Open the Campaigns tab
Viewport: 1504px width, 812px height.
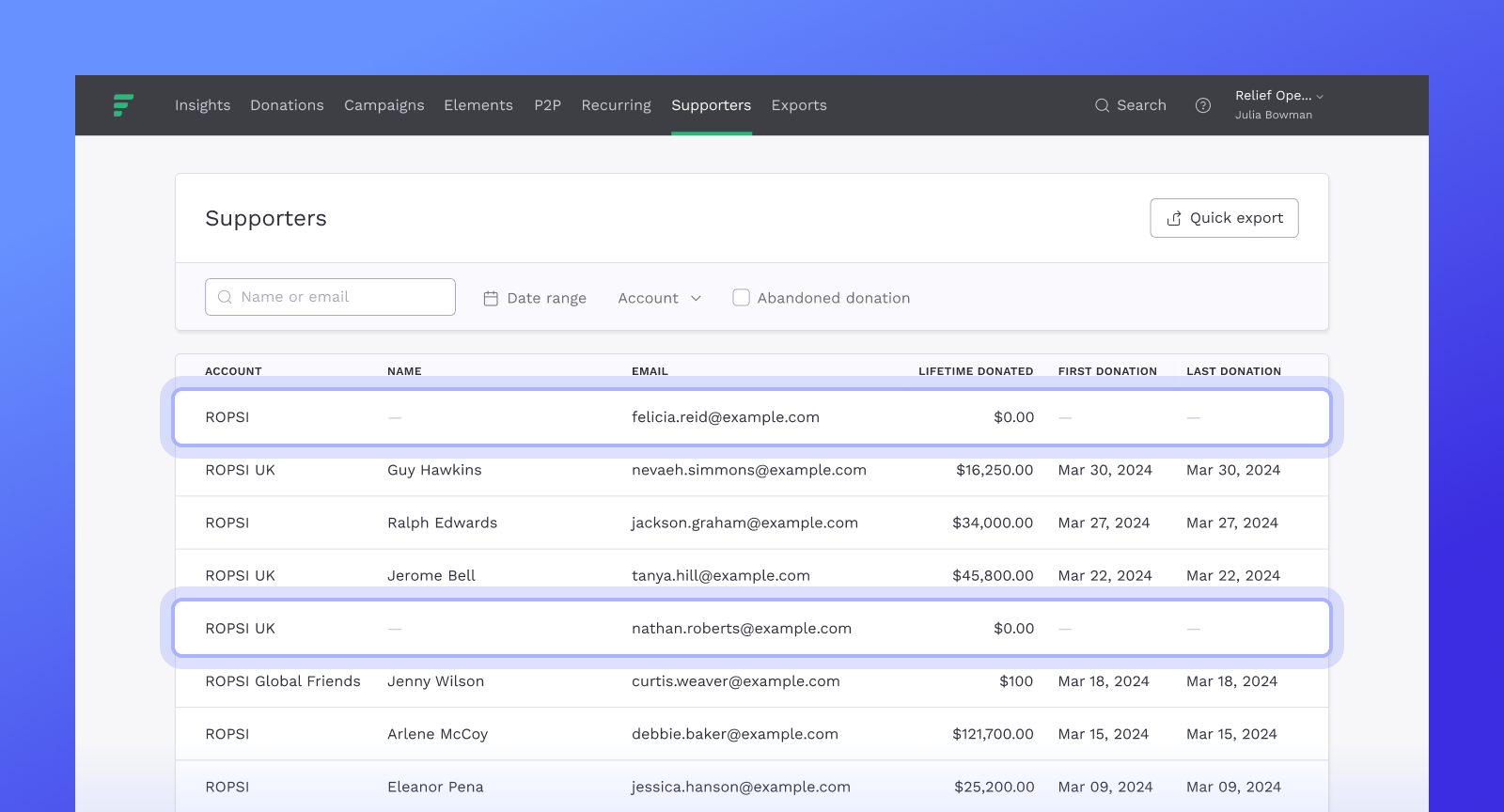click(x=384, y=105)
